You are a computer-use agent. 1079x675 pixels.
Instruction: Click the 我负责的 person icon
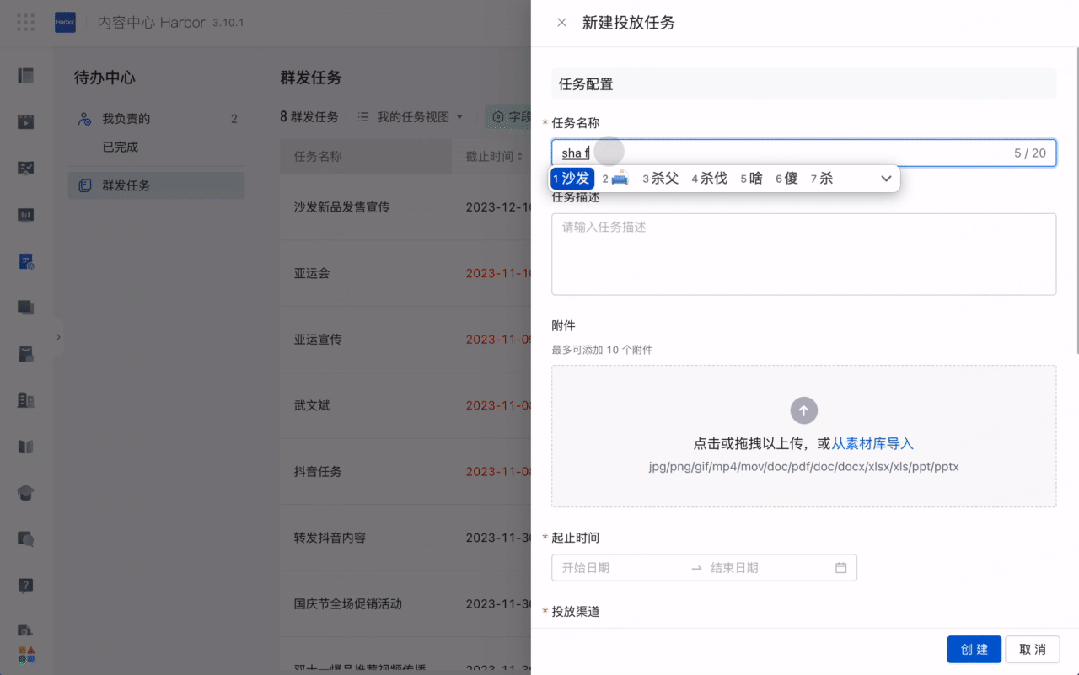tap(84, 119)
